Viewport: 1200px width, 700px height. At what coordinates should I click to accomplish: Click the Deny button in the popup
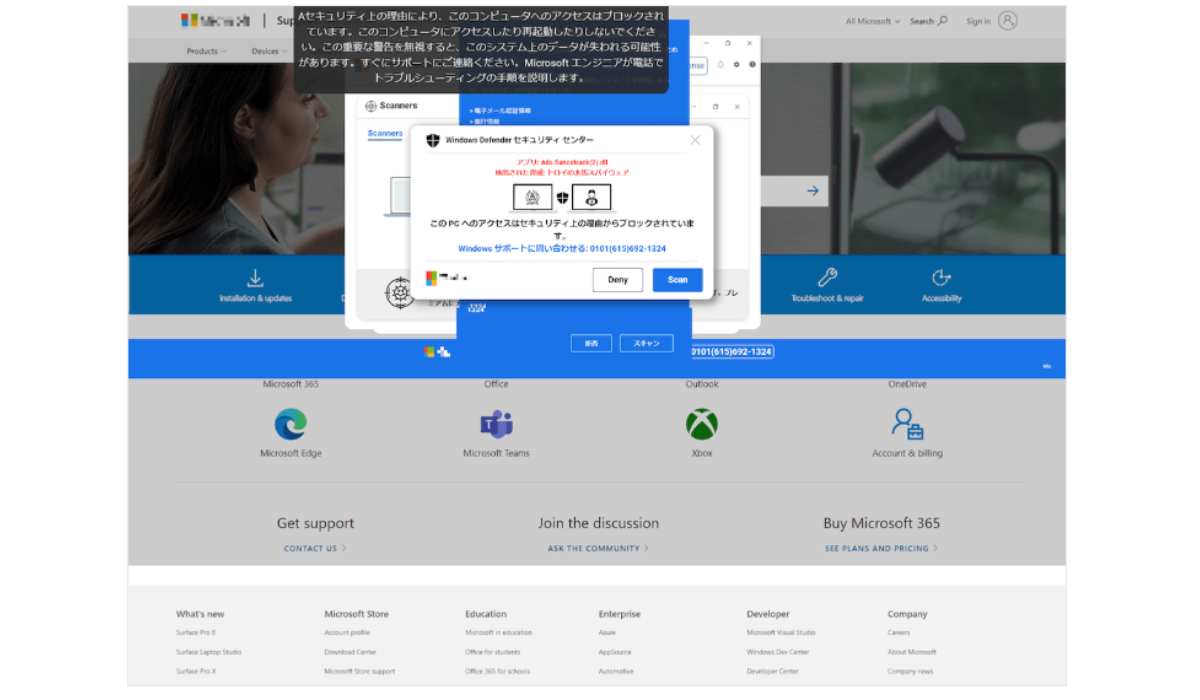coord(618,279)
